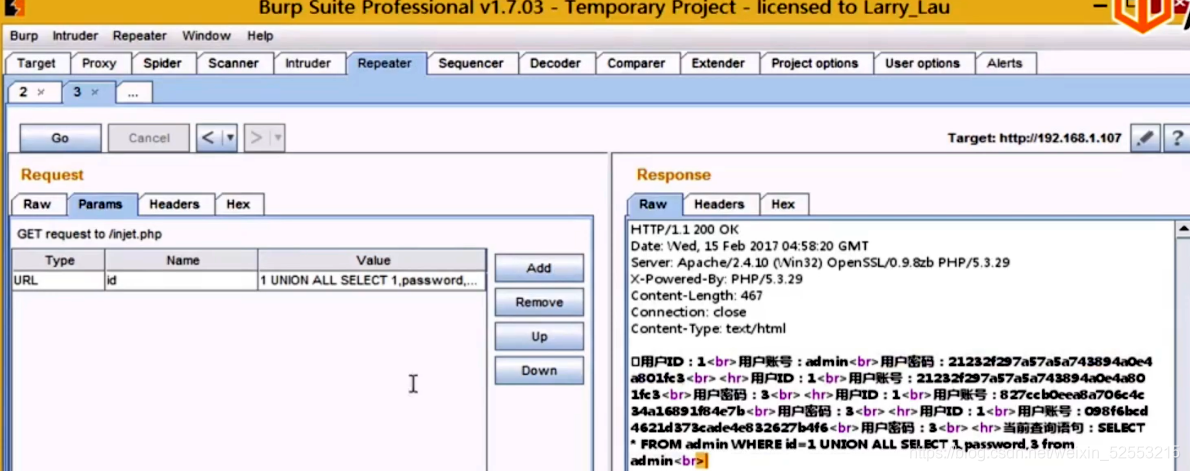1190x471 pixels.
Task: Click the HTTP/1.1 200 OK line
Action: (x=685, y=229)
